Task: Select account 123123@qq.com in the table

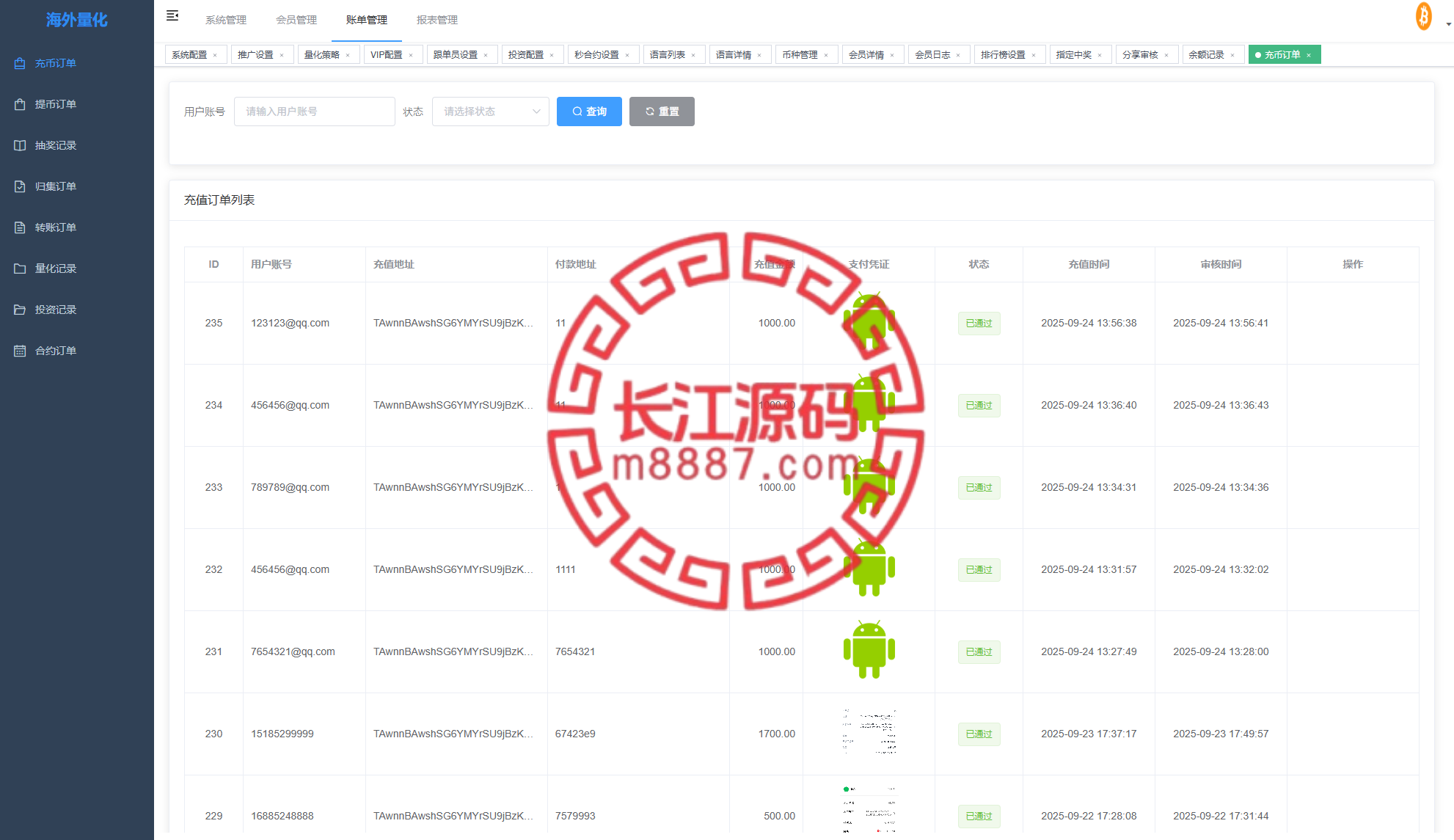Action: pyautogui.click(x=290, y=324)
